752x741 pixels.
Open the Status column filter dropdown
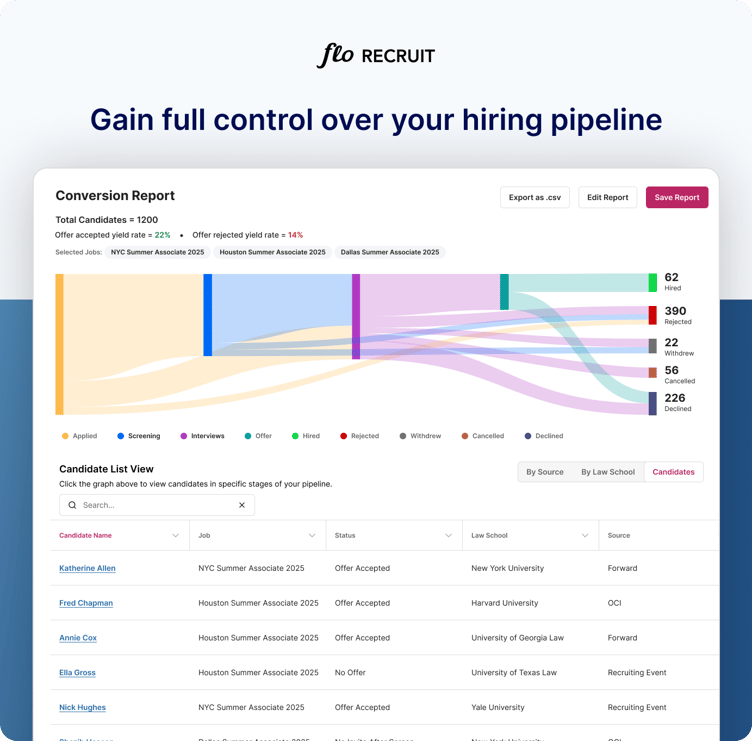(448, 536)
